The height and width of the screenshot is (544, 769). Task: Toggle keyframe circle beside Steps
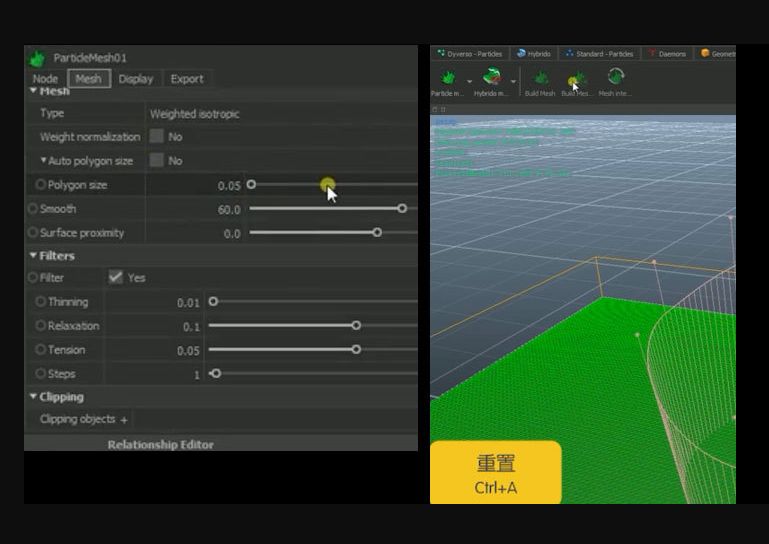point(41,373)
